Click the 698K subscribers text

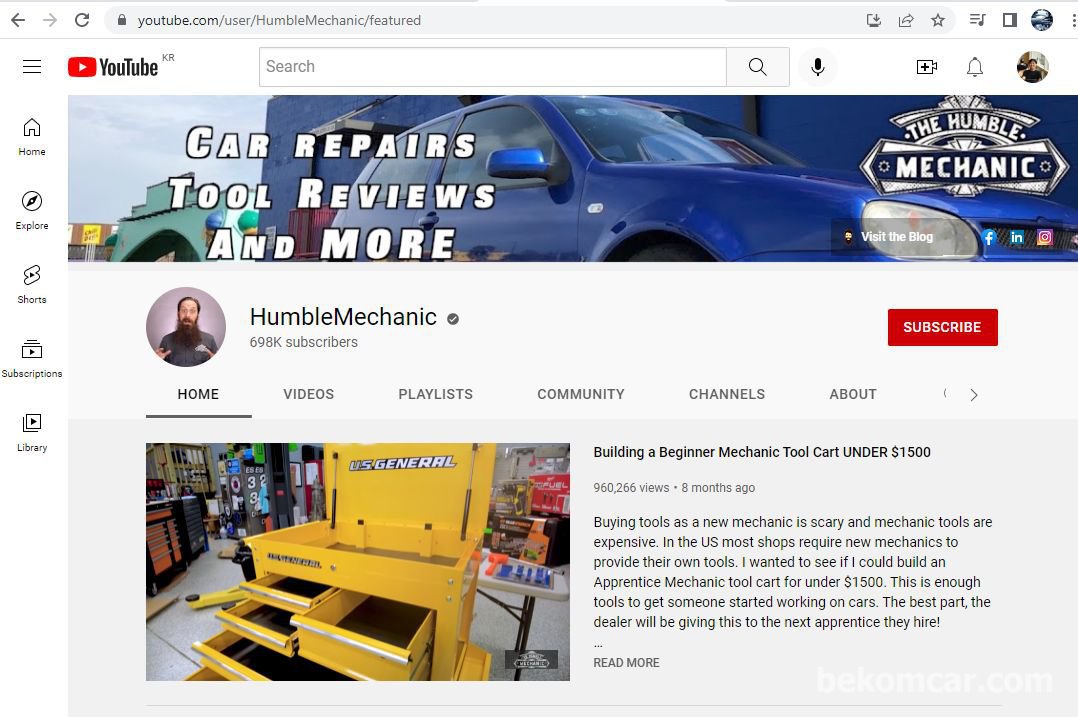click(x=303, y=342)
